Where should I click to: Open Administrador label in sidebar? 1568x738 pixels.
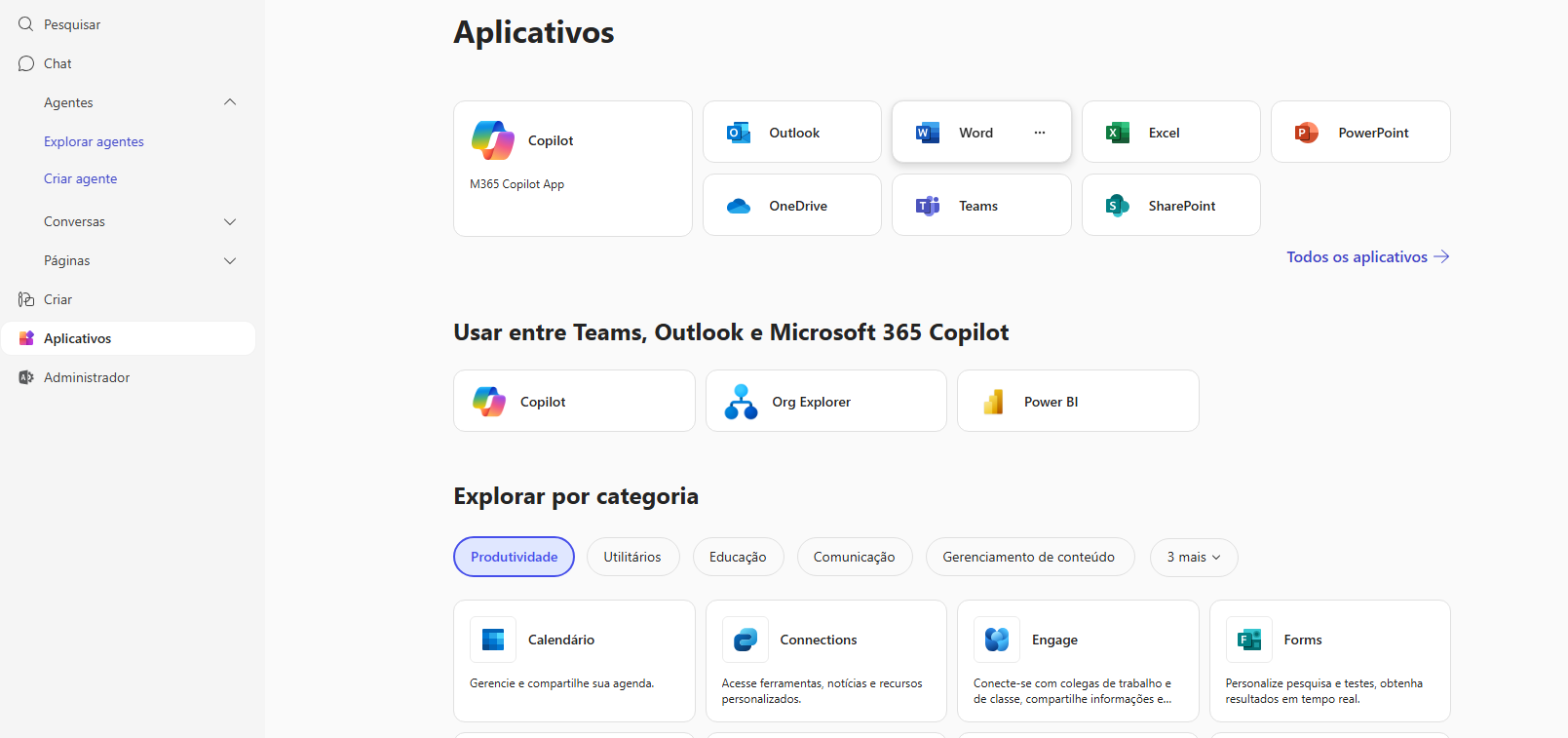tap(87, 377)
